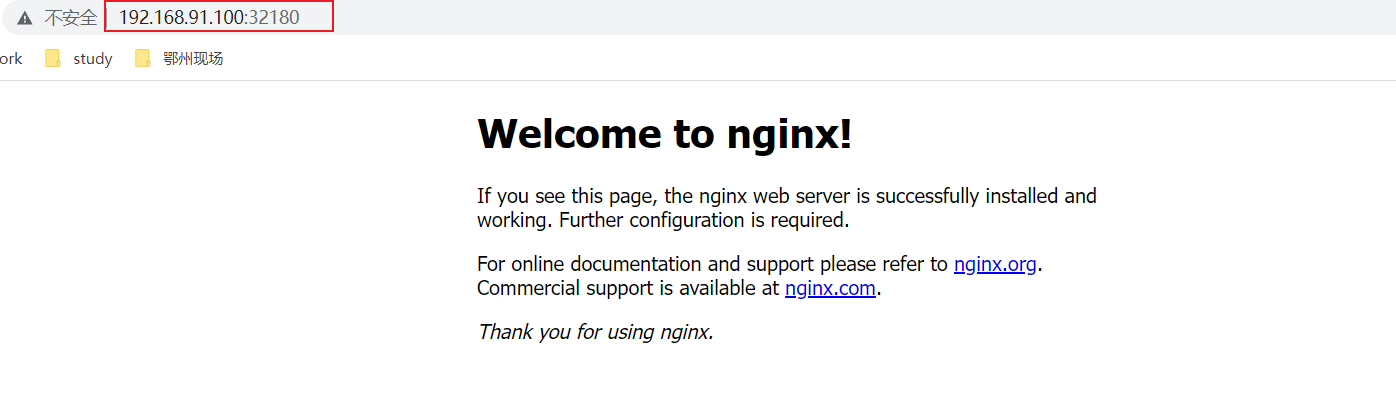
Task: Open the study bookmark folder icon
Action: (54, 59)
